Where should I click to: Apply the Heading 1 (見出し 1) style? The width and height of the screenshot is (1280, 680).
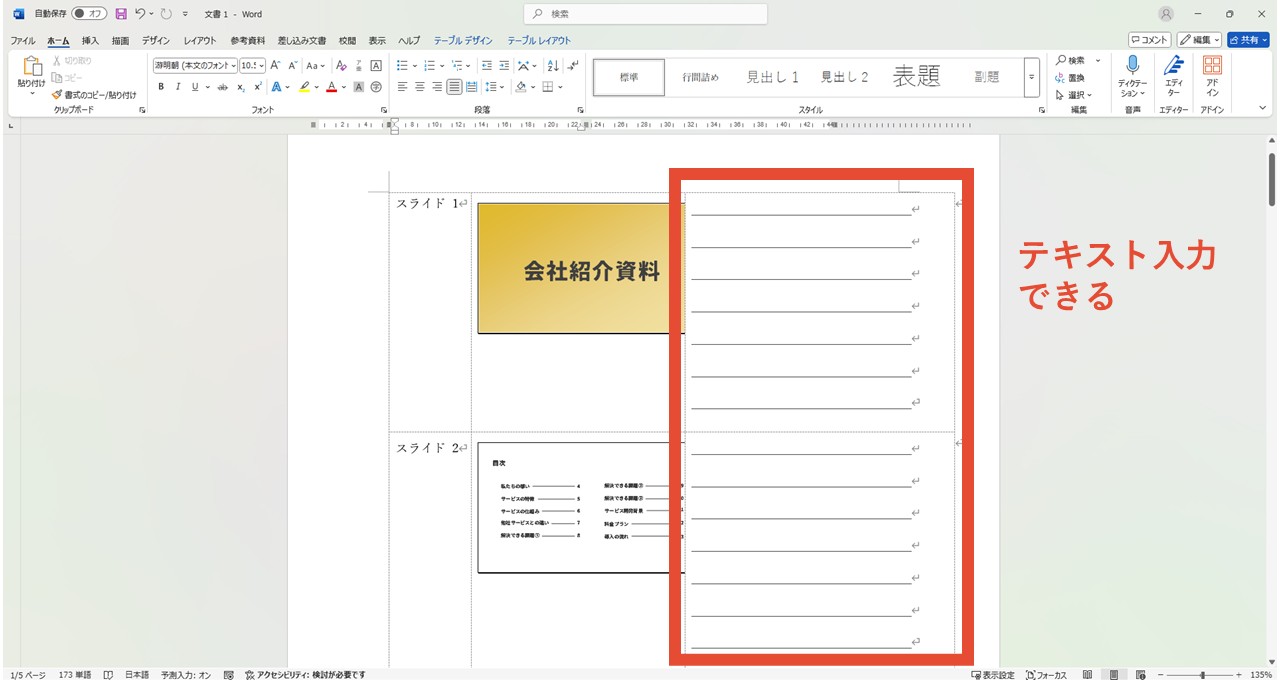(x=773, y=77)
